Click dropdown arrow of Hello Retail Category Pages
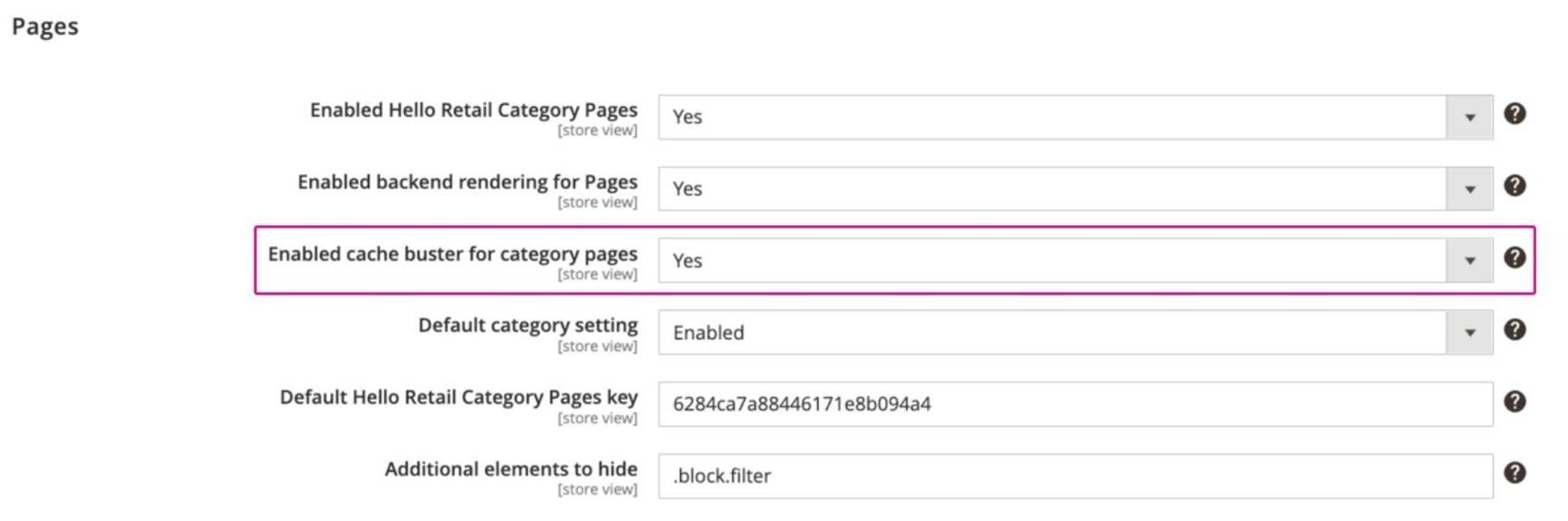 (x=1470, y=117)
